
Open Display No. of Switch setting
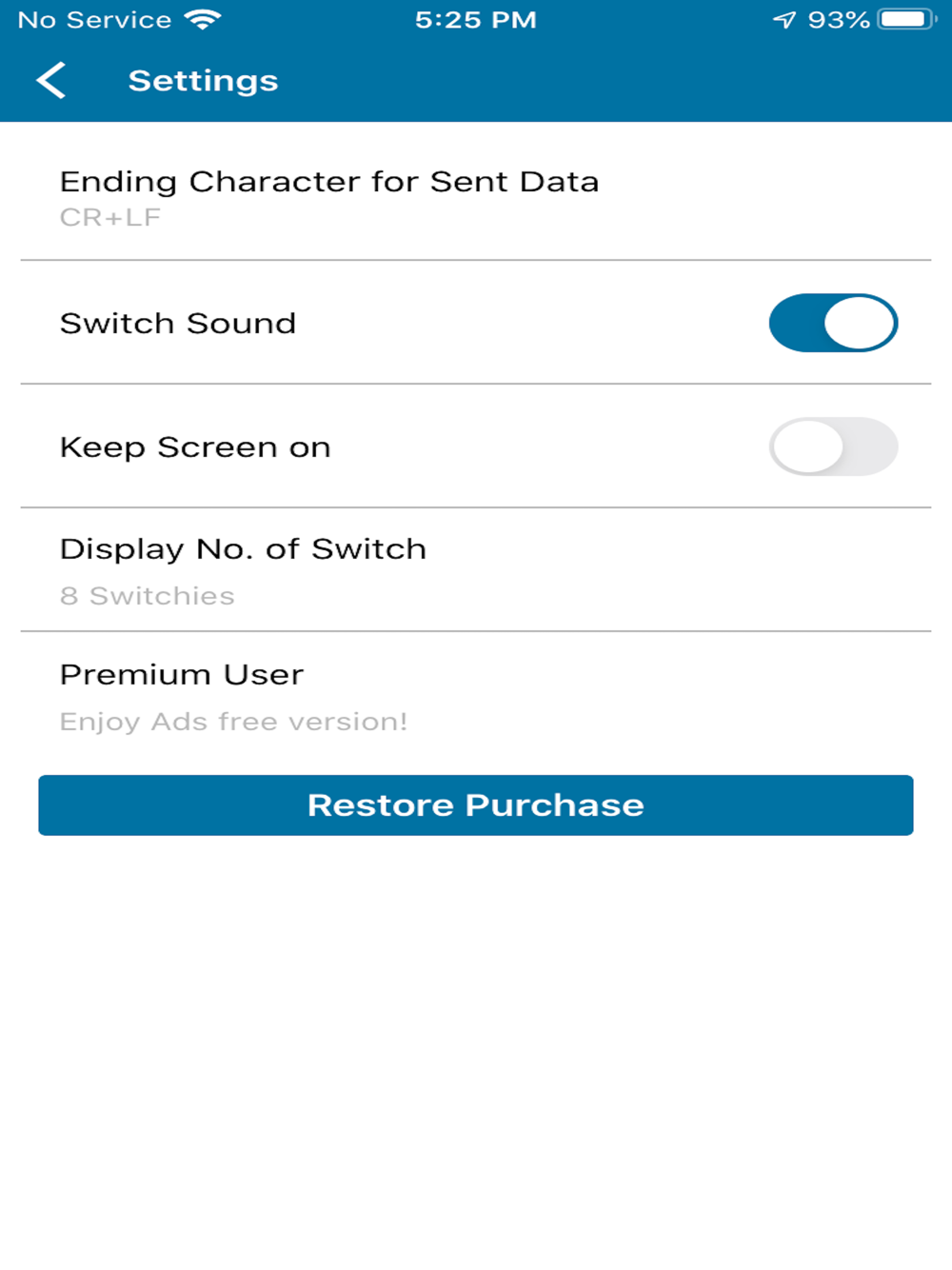pyautogui.click(x=476, y=569)
